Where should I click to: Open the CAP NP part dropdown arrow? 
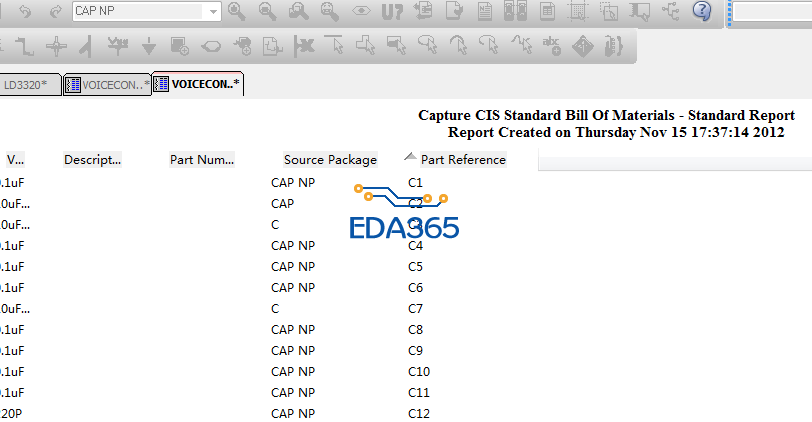pos(213,11)
